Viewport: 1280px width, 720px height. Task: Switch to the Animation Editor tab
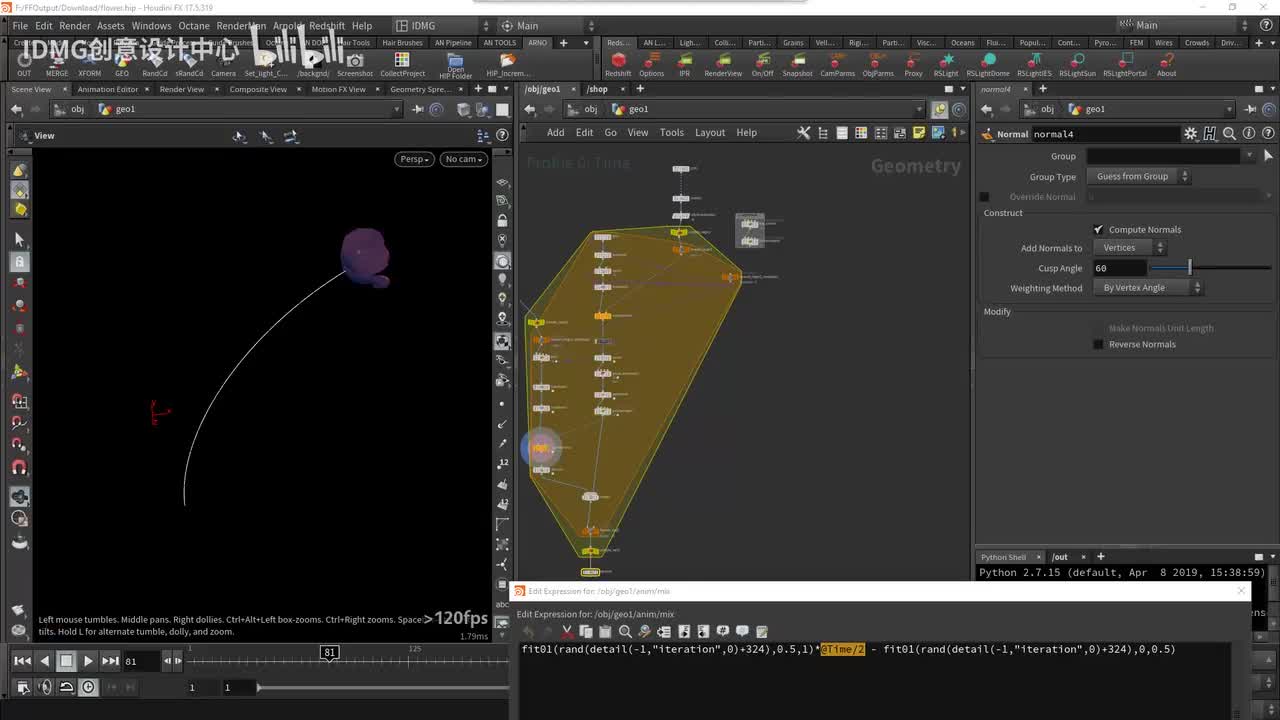pyautogui.click(x=108, y=89)
